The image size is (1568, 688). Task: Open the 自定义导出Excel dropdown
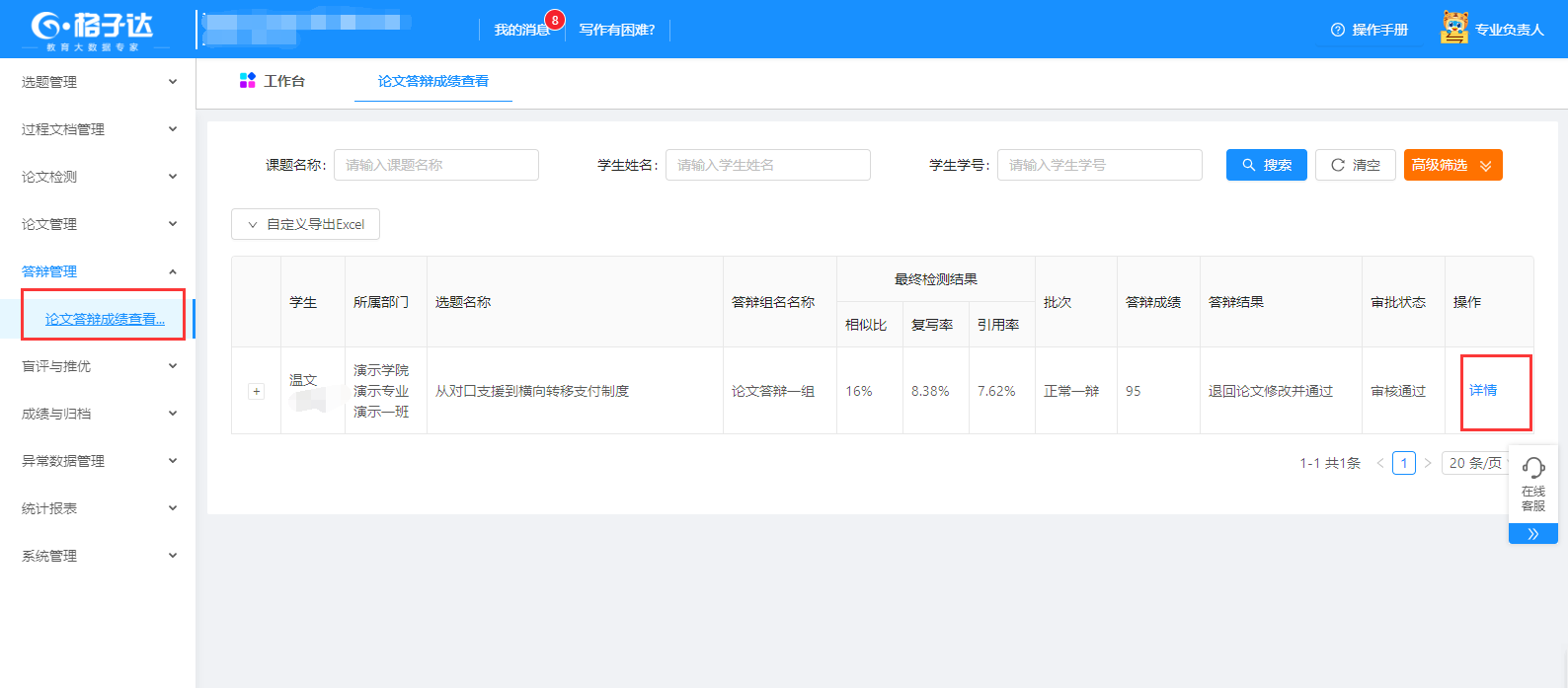[x=305, y=224]
